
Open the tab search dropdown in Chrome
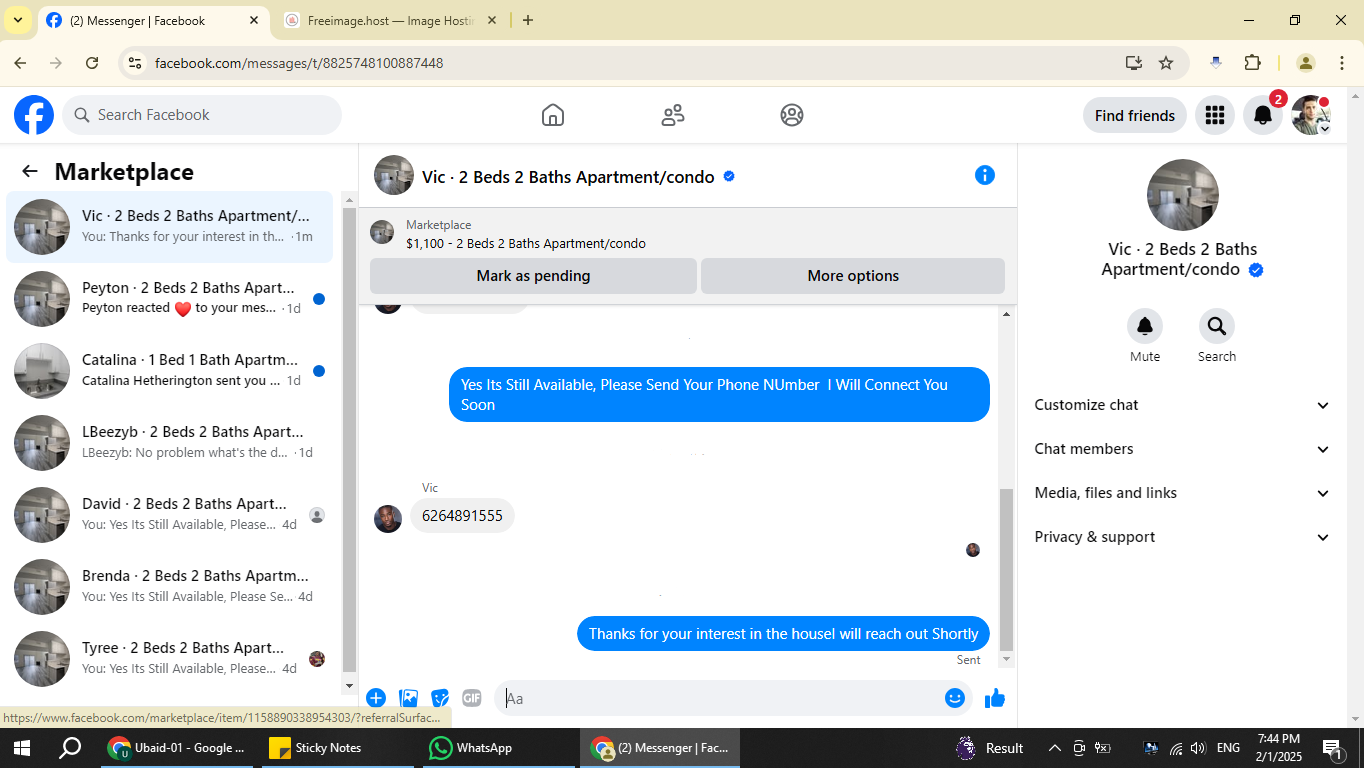coord(17,20)
